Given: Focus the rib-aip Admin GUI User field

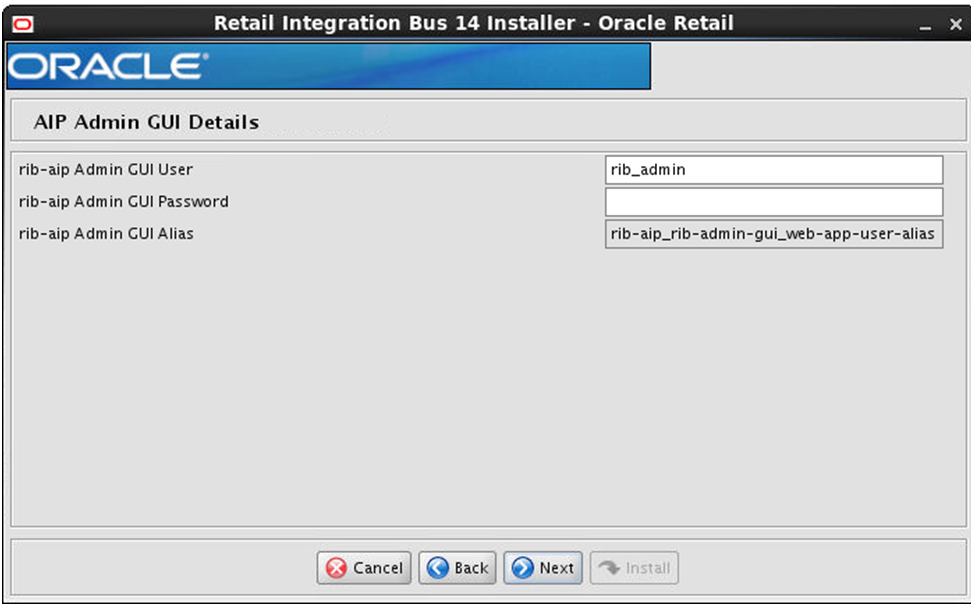Looking at the screenshot, I should coord(774,170).
